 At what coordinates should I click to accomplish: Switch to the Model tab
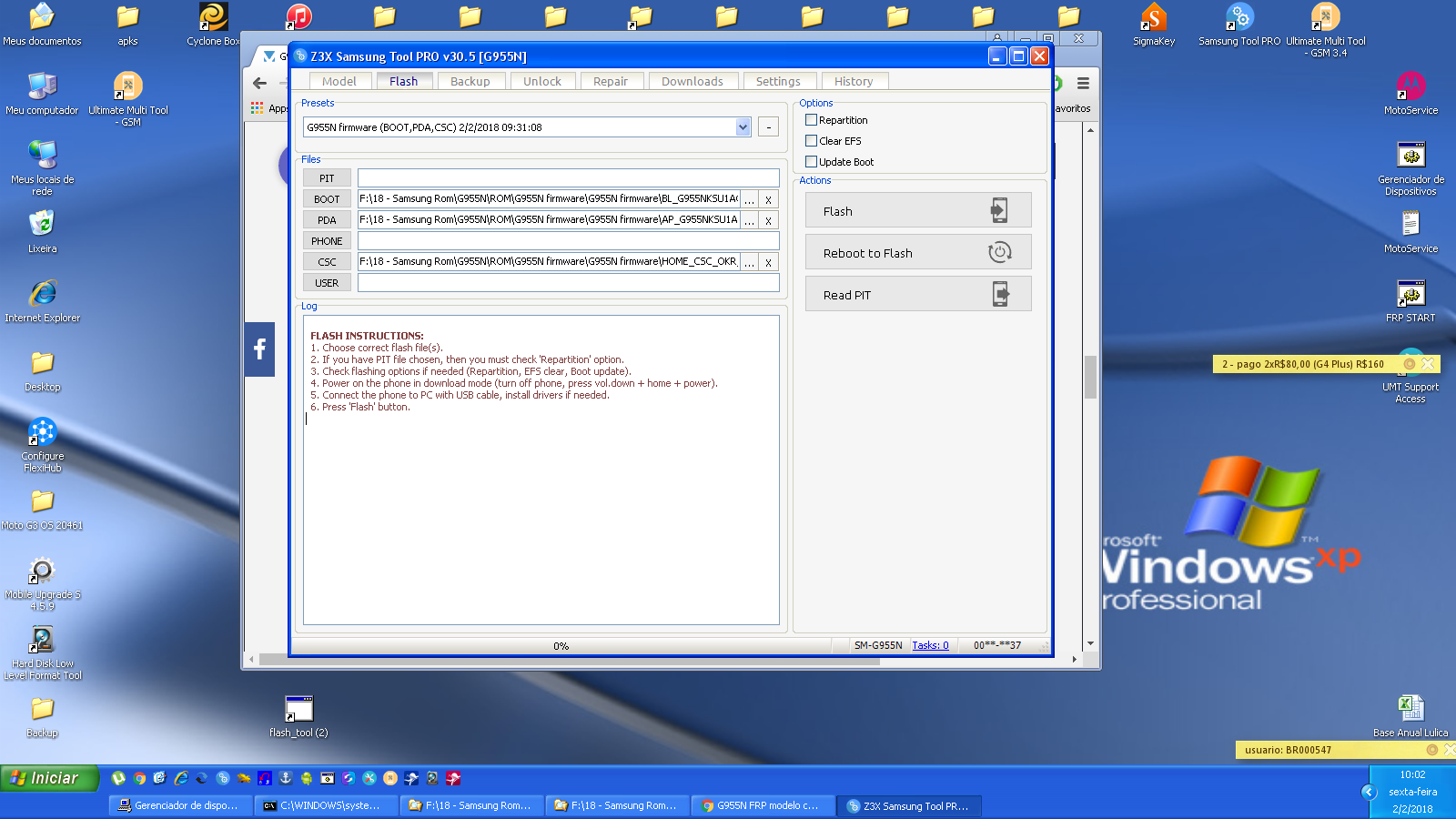[x=339, y=81]
